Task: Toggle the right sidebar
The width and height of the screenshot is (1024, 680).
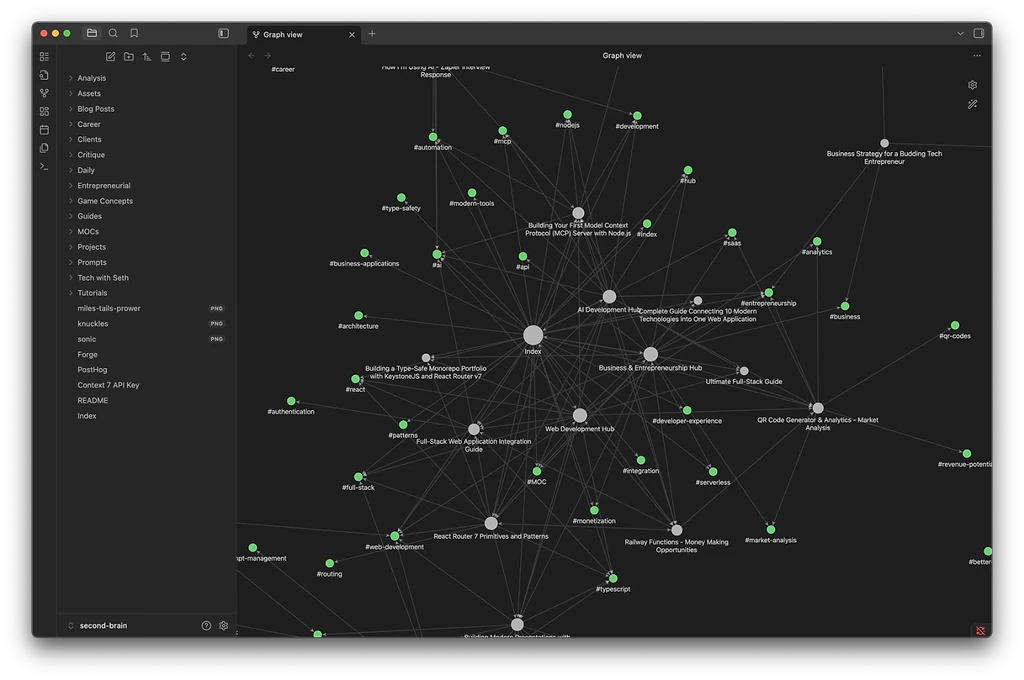Action: coord(978,33)
